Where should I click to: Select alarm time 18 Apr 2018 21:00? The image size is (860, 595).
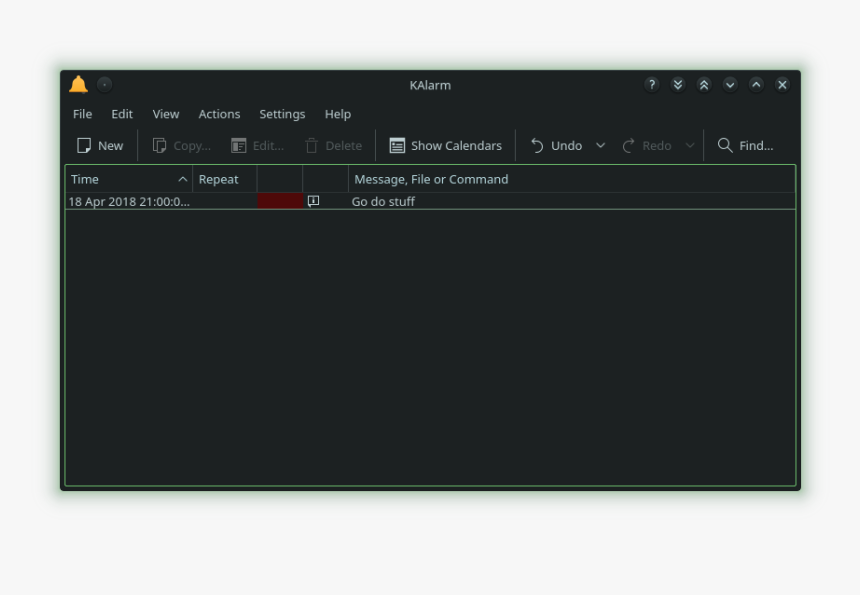129,202
